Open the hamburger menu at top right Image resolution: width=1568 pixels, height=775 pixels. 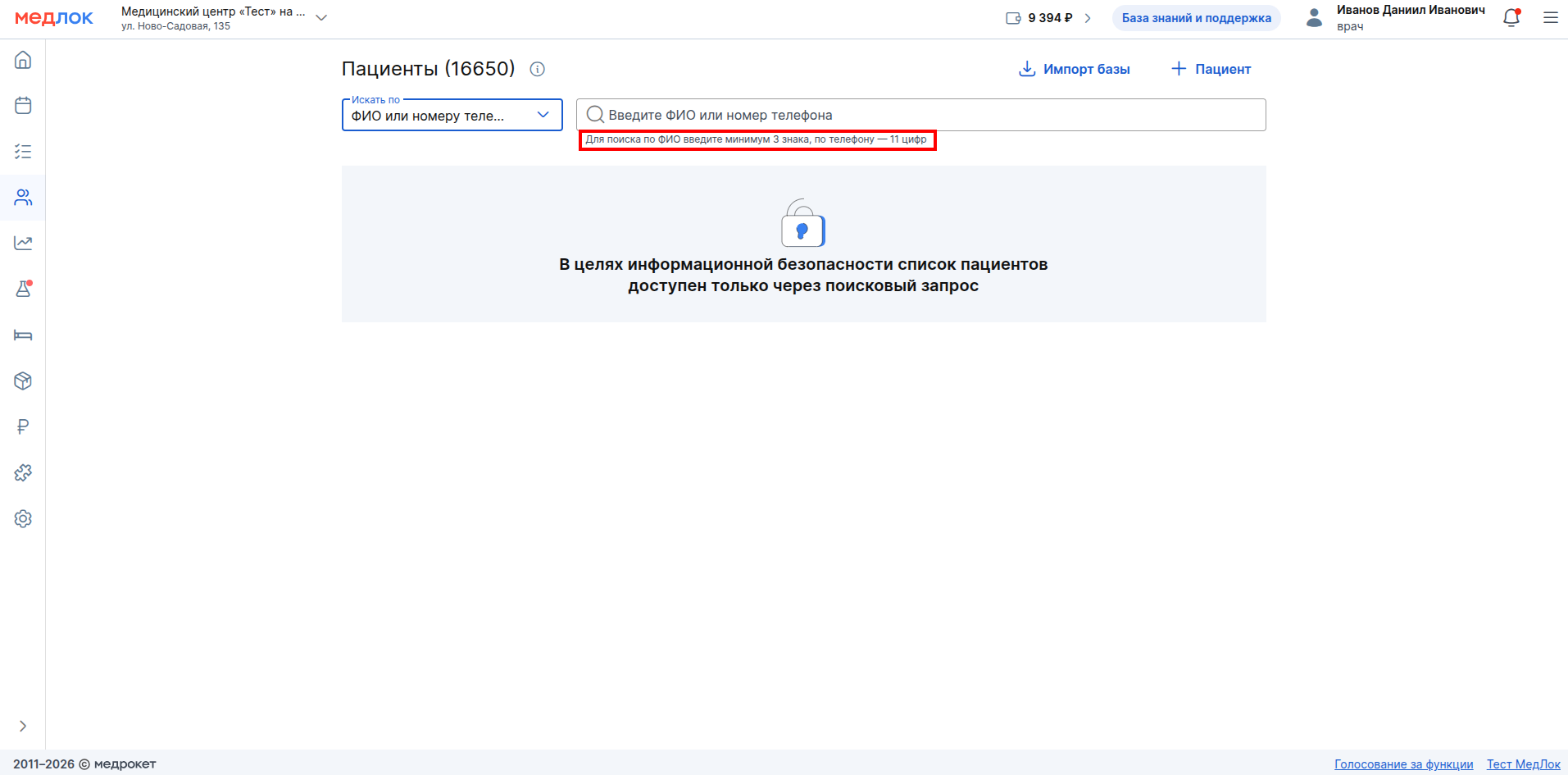[x=1550, y=18]
